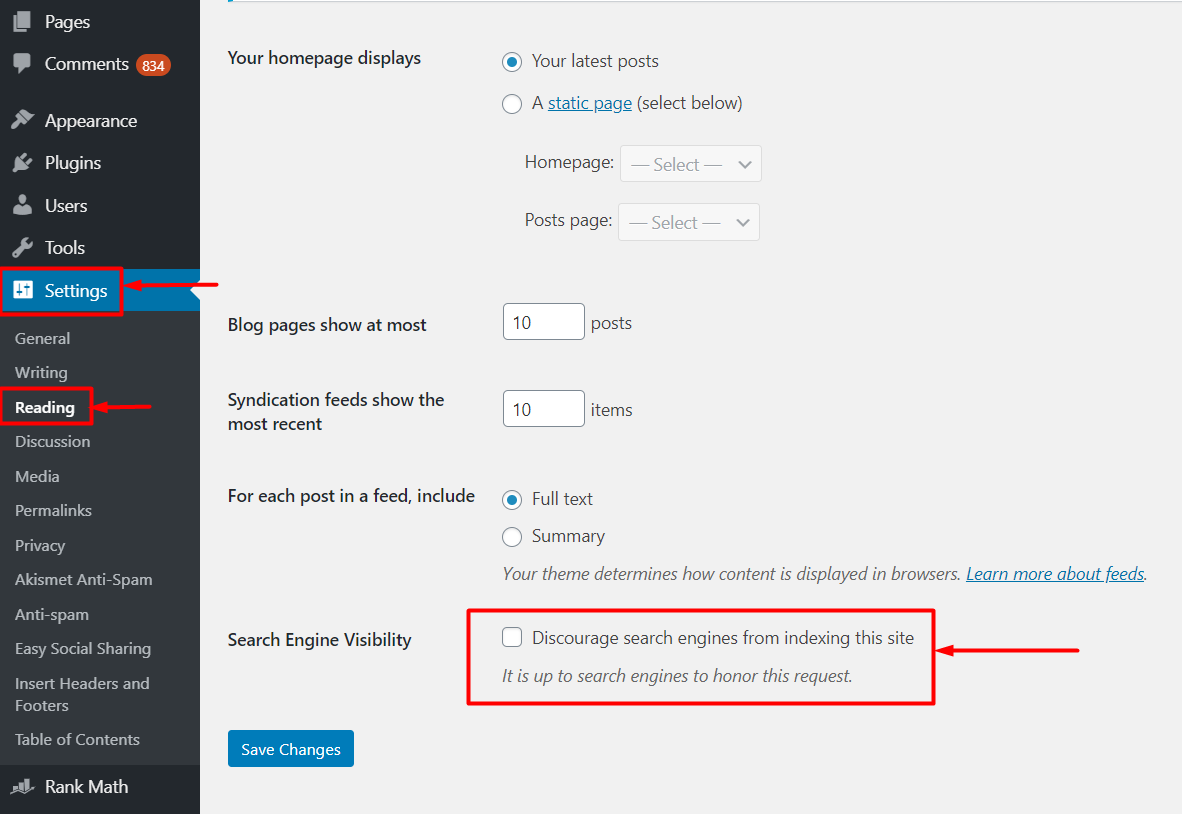The width and height of the screenshot is (1182, 814).
Task: Enable Discourage search engines from indexing
Action: (512, 637)
